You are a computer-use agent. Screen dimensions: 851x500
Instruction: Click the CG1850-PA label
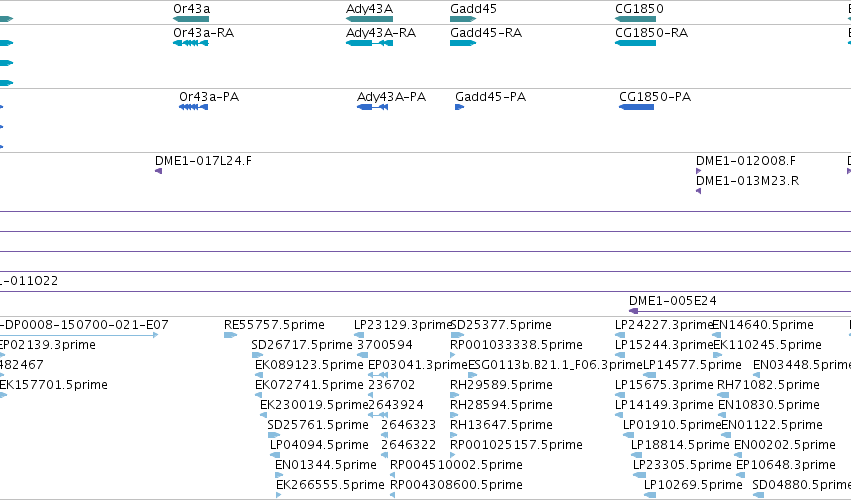click(x=655, y=97)
